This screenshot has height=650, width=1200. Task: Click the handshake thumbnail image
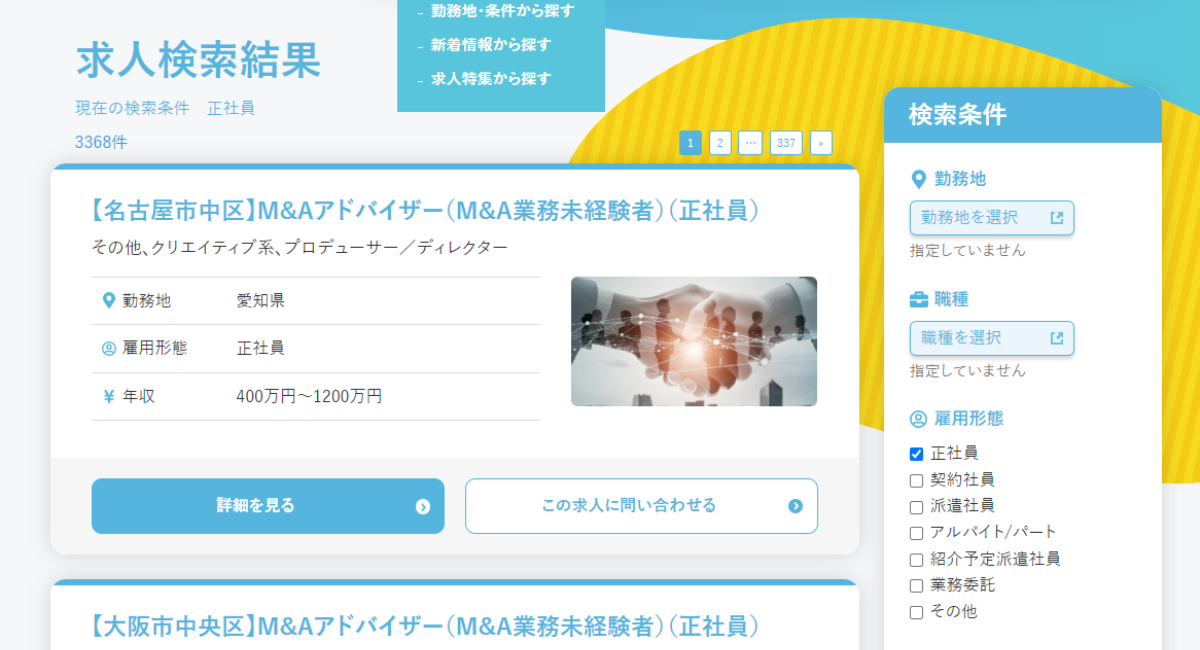[693, 341]
